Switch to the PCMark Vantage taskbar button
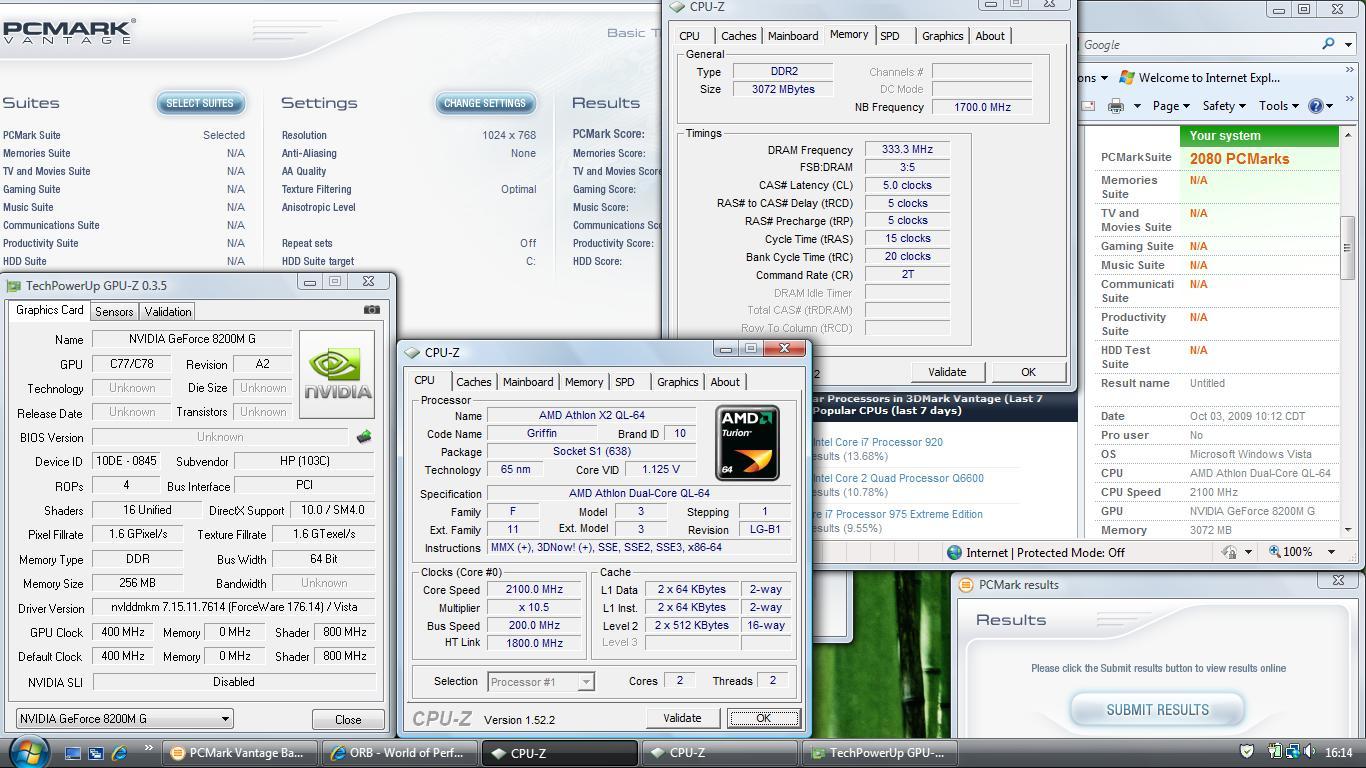The width and height of the screenshot is (1366, 768). (x=240, y=753)
